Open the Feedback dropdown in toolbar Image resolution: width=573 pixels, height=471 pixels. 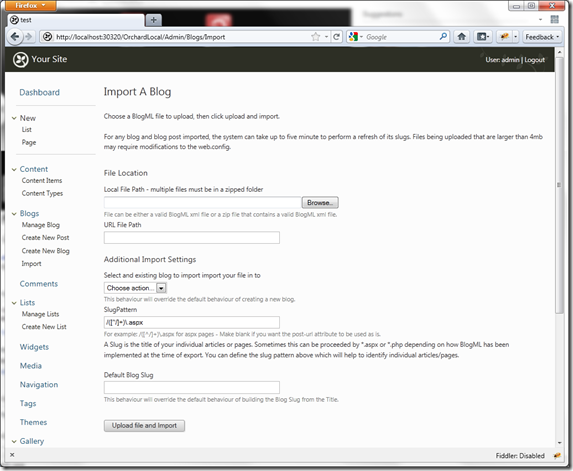click(x=542, y=37)
